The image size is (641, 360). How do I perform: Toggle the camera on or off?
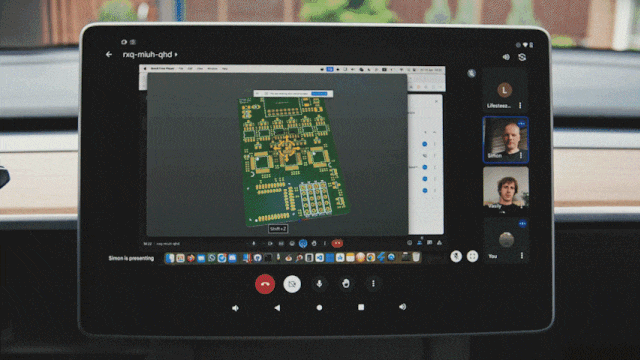[292, 284]
